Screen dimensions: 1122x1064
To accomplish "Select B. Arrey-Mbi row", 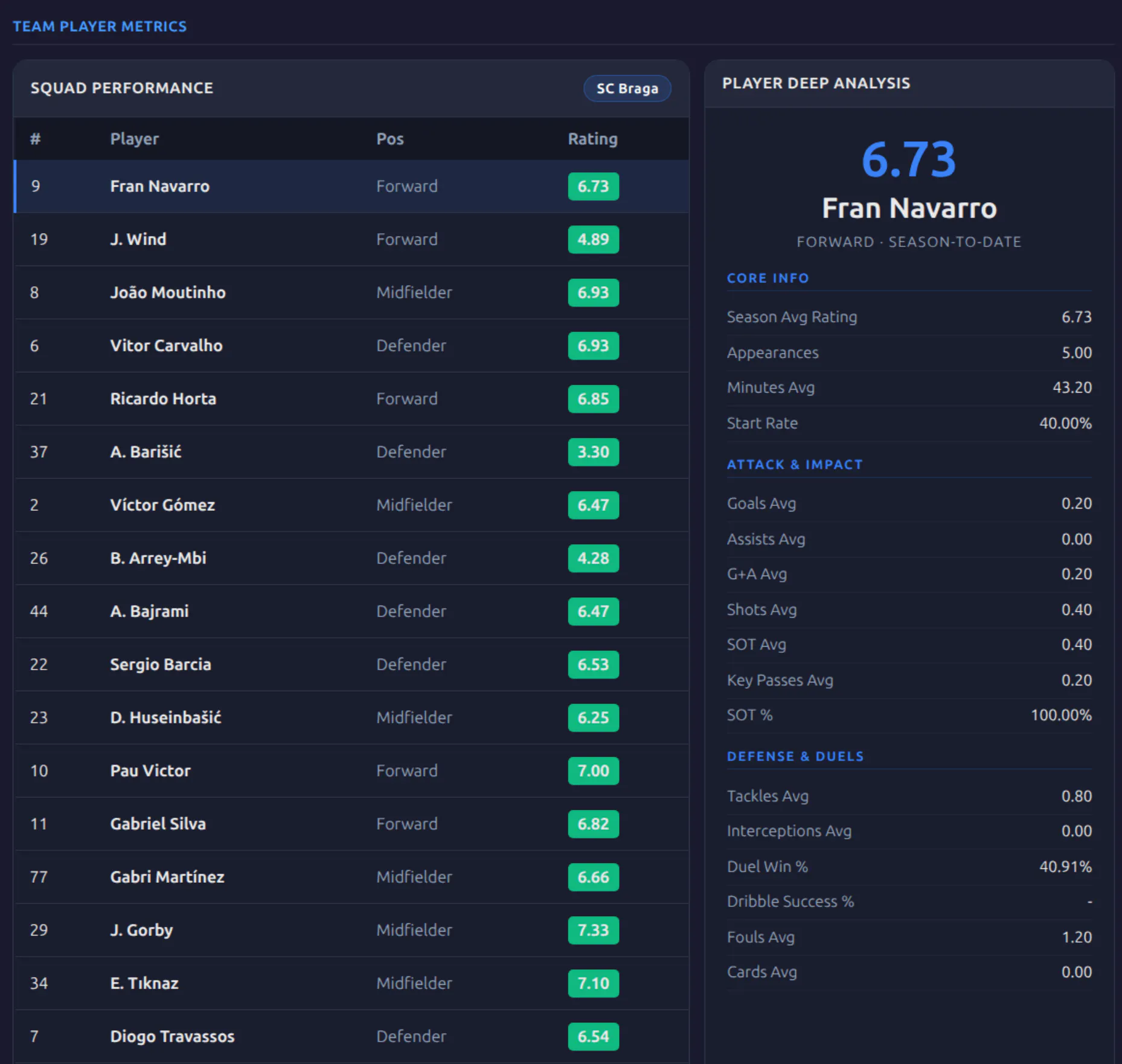I will click(x=351, y=558).
